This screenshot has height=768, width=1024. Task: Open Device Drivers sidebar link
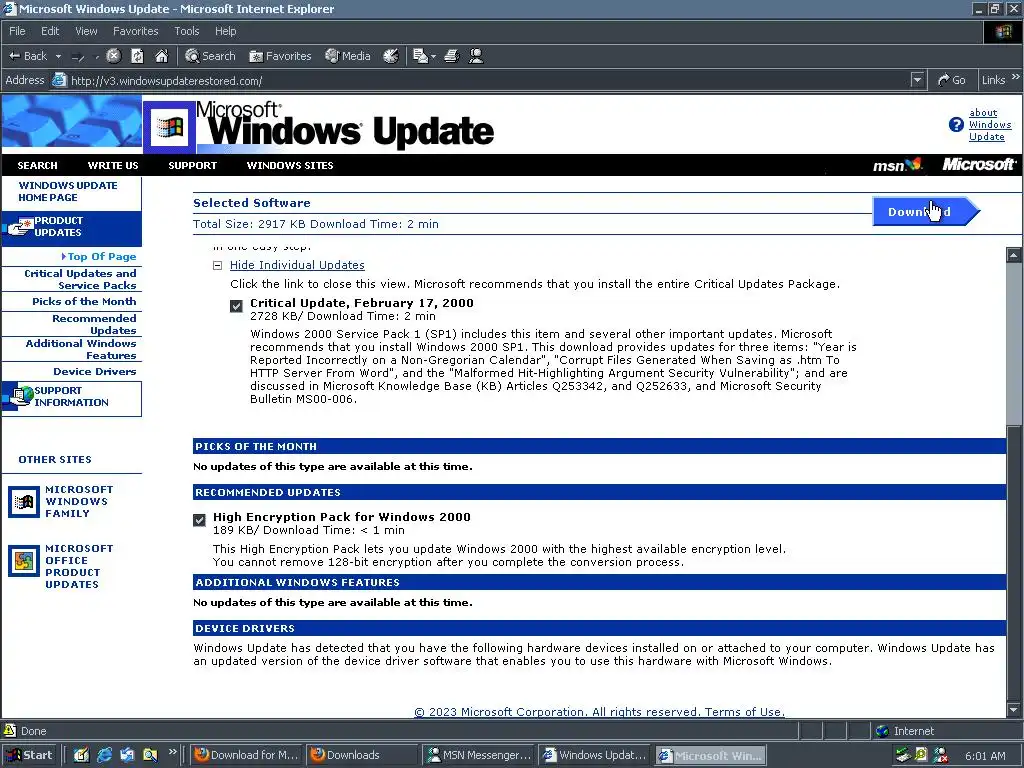coord(95,372)
